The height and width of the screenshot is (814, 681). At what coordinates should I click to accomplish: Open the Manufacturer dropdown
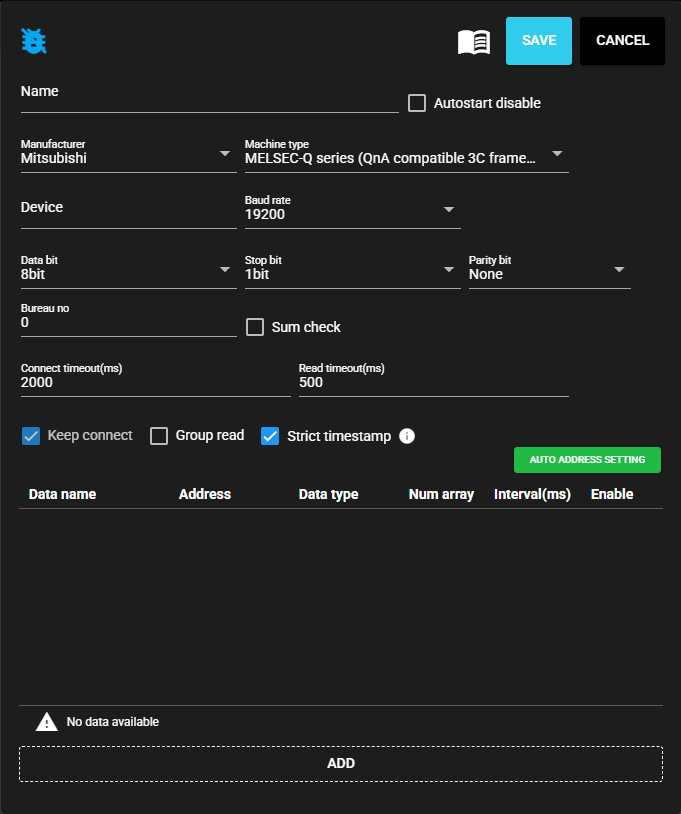128,157
